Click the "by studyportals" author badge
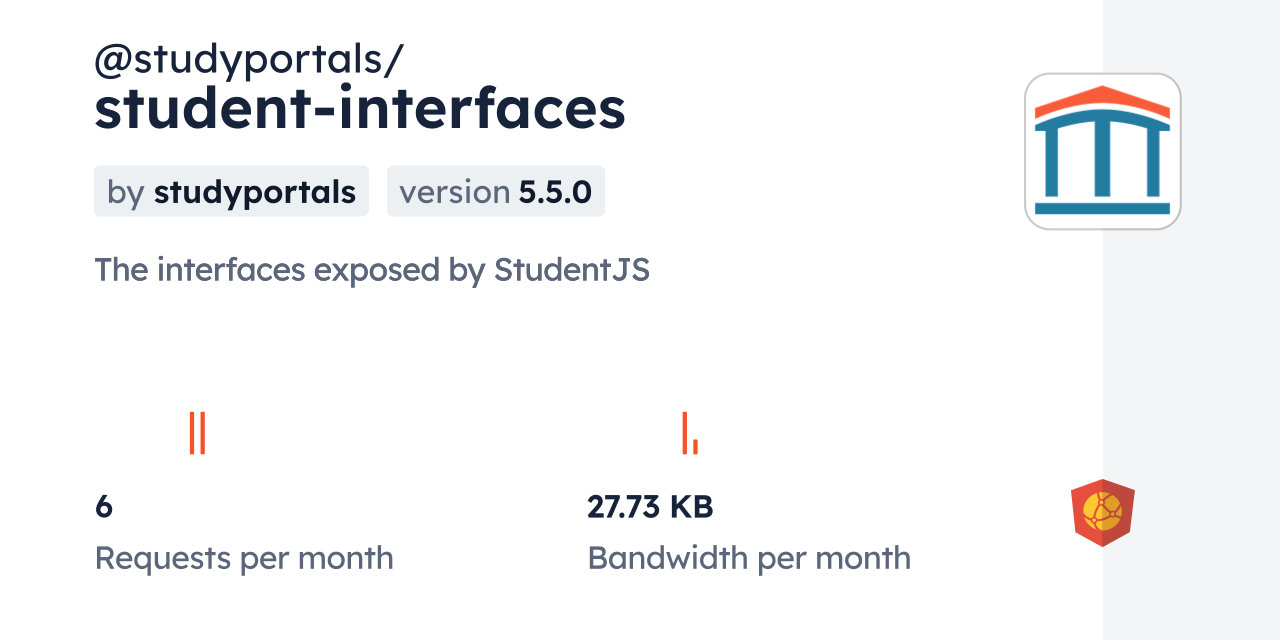 pyautogui.click(x=231, y=191)
